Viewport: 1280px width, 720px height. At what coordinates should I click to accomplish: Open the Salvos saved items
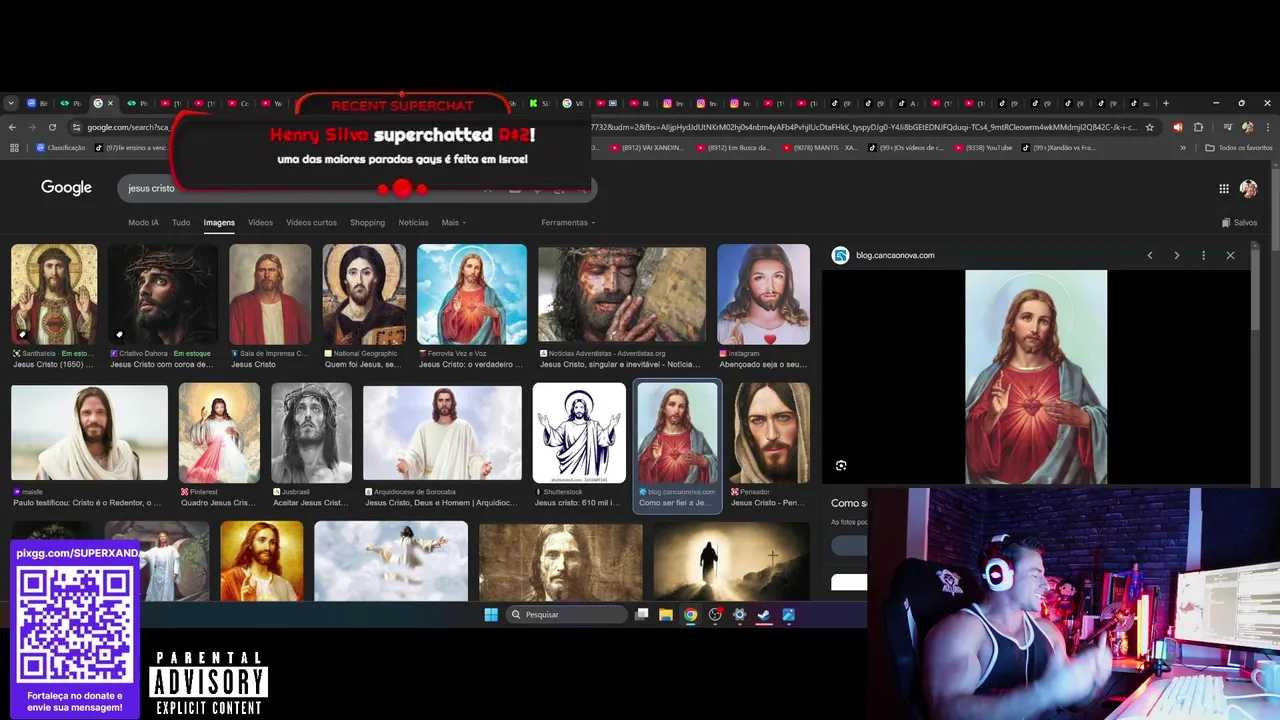point(1240,223)
